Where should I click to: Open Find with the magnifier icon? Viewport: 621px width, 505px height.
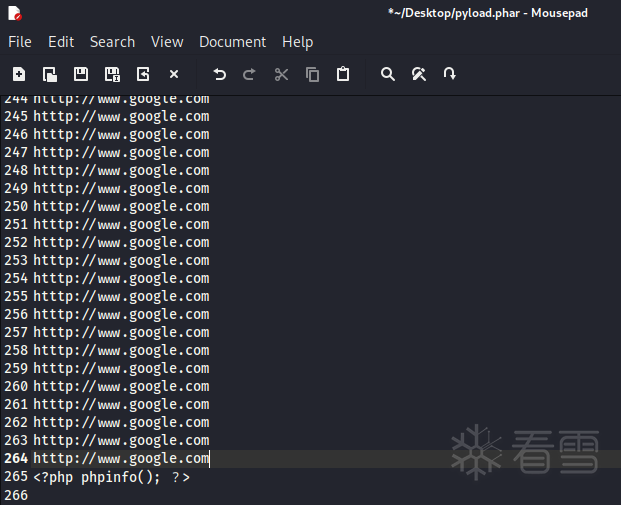[x=388, y=74]
